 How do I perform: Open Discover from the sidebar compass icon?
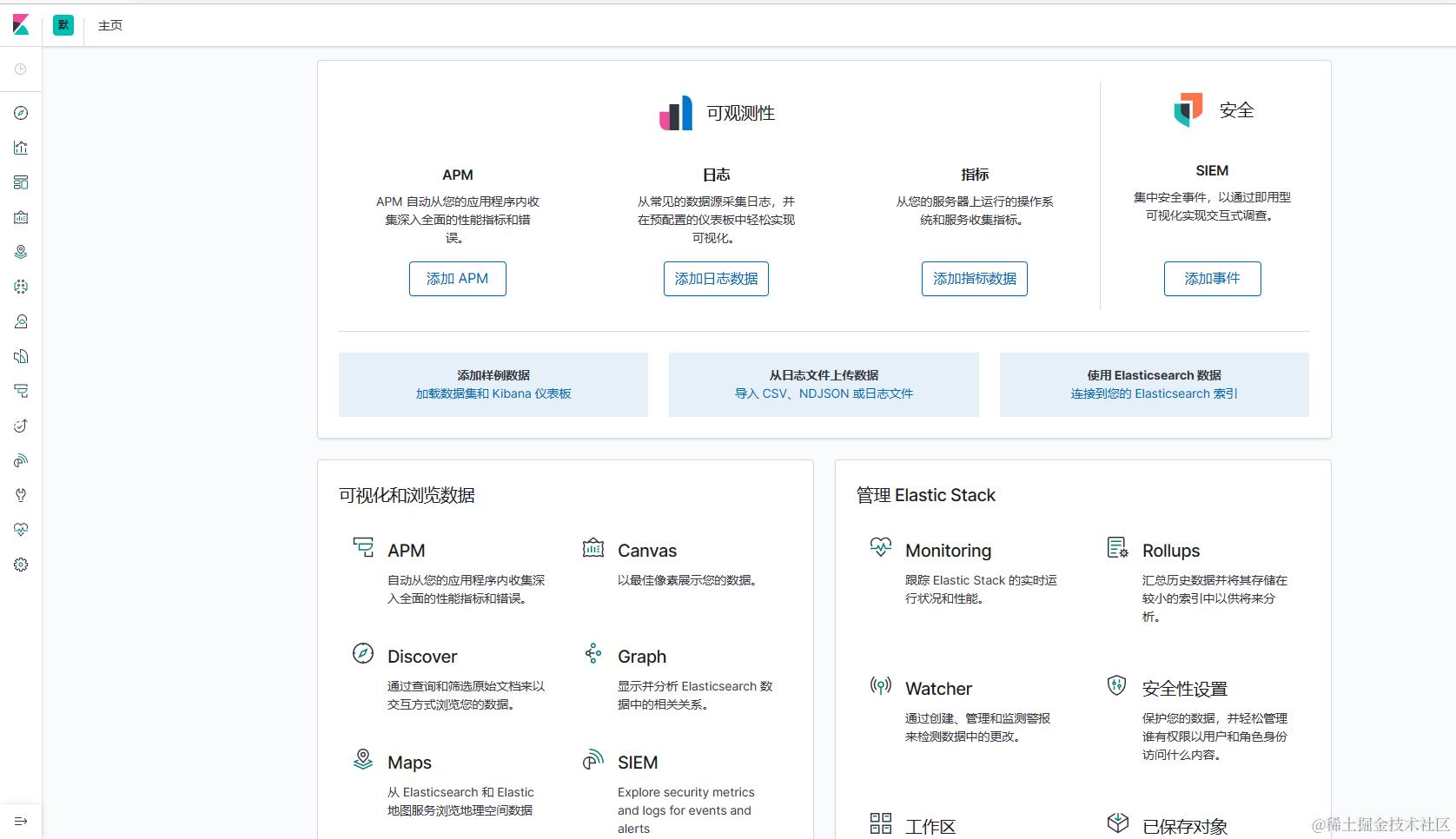pos(21,113)
